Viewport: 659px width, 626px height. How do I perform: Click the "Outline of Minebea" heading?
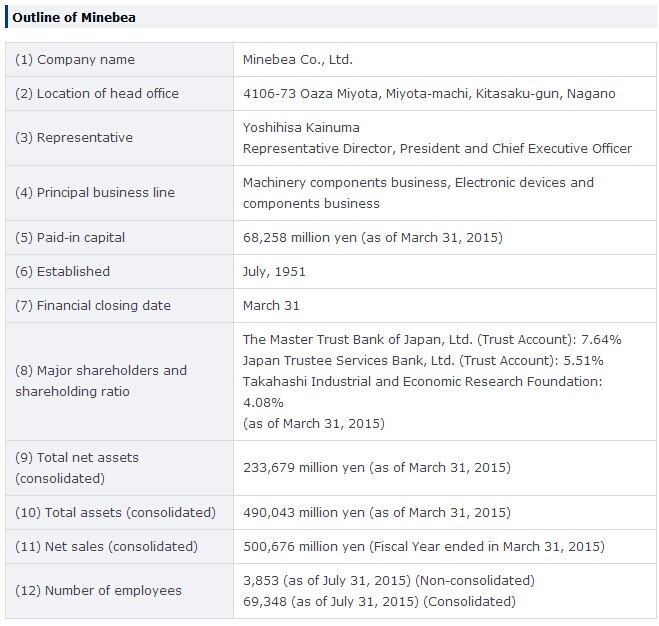(x=74, y=18)
